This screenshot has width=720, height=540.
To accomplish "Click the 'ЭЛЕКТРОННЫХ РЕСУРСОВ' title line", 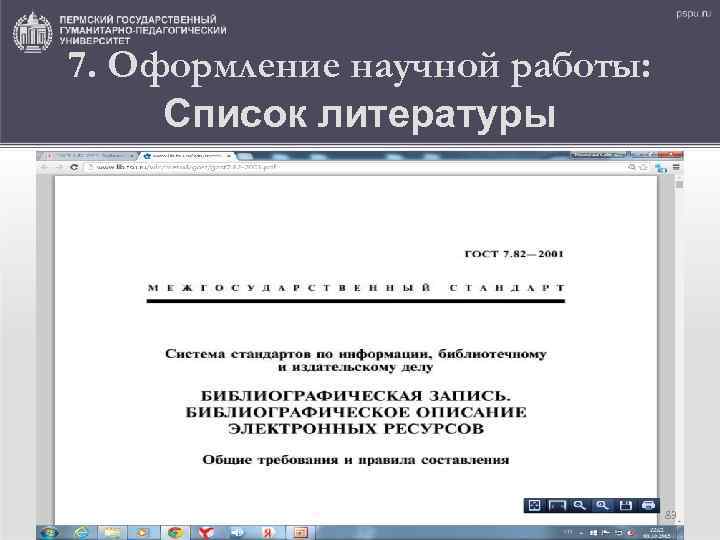I will [x=356, y=429].
